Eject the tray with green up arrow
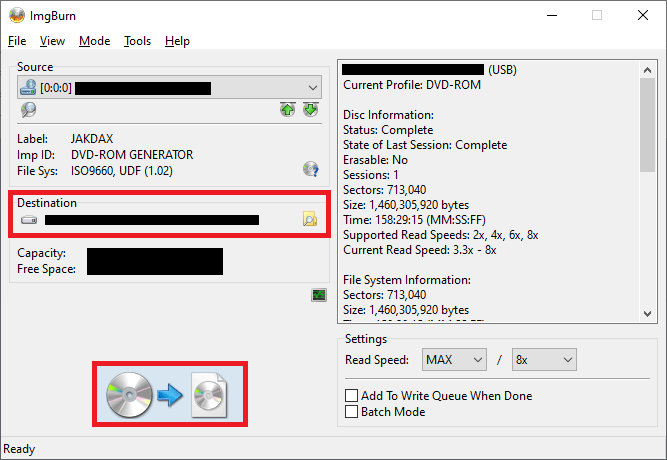This screenshot has width=667, height=460. tap(288, 110)
